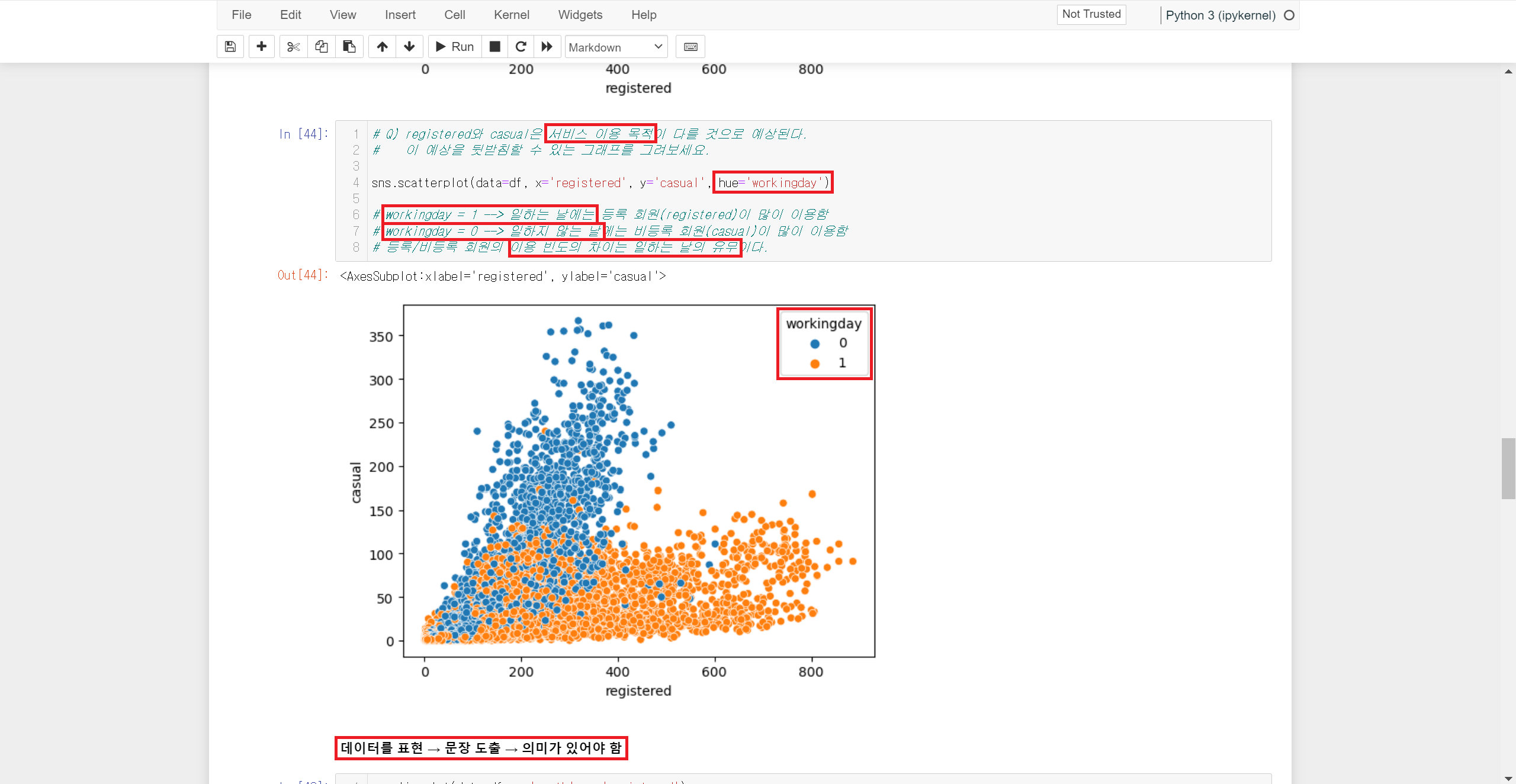1516x784 pixels.
Task: Interrupt the kernel with the stop icon
Action: [x=495, y=47]
